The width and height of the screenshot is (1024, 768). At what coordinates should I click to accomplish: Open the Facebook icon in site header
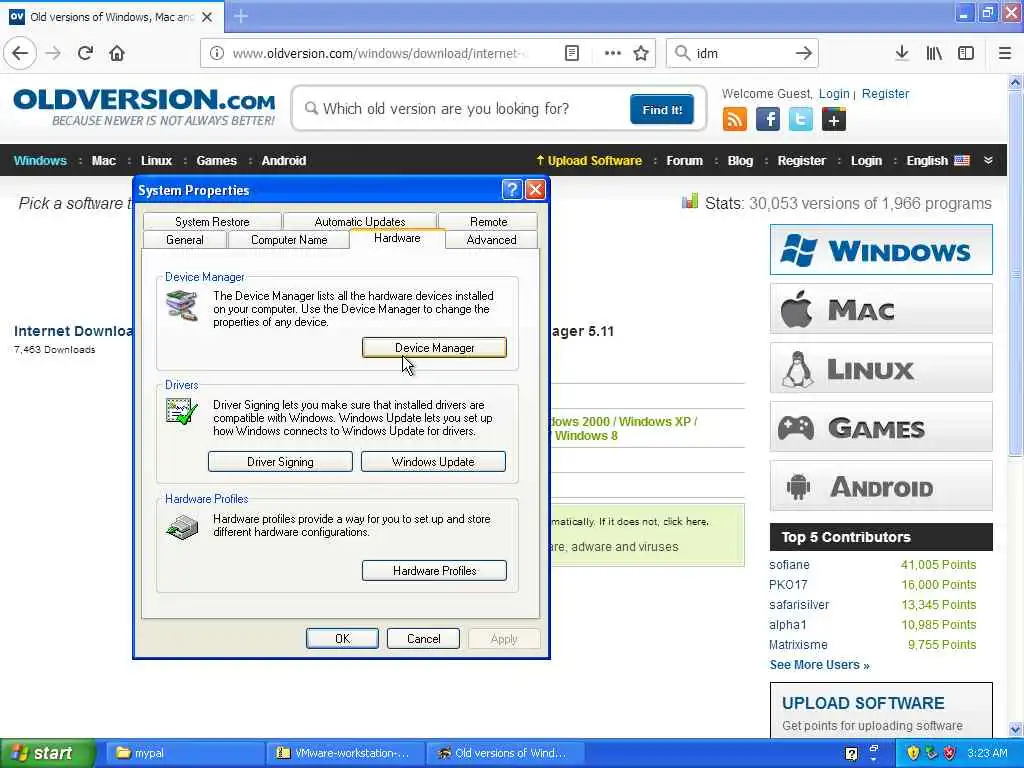pyautogui.click(x=768, y=120)
